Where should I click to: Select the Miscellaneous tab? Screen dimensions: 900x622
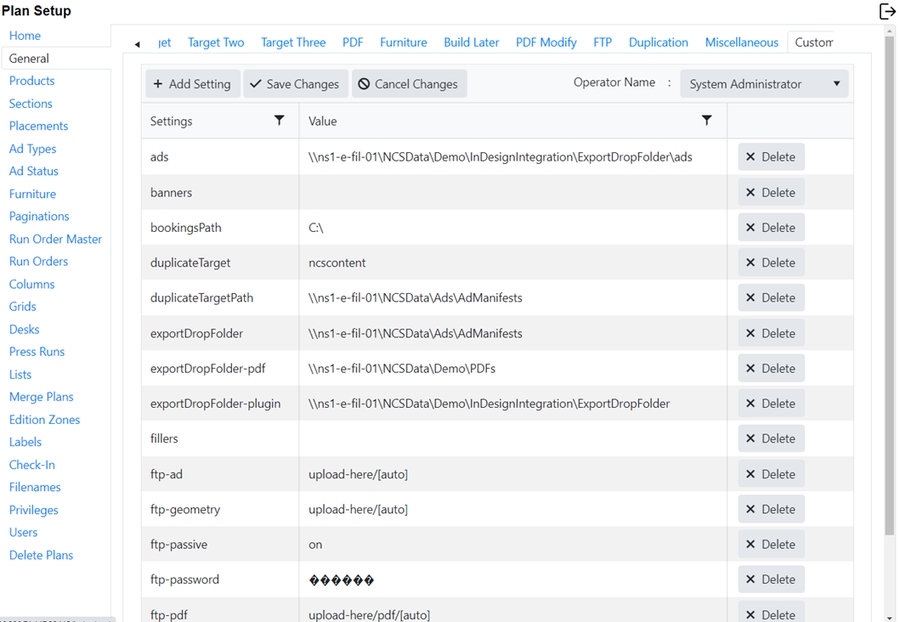[741, 42]
